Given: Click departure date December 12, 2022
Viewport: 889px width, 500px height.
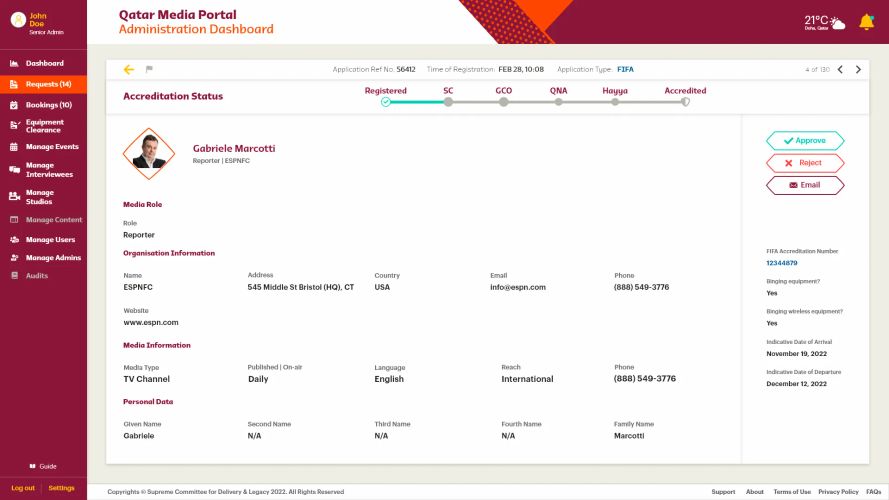Looking at the screenshot, I should click(x=796, y=384).
